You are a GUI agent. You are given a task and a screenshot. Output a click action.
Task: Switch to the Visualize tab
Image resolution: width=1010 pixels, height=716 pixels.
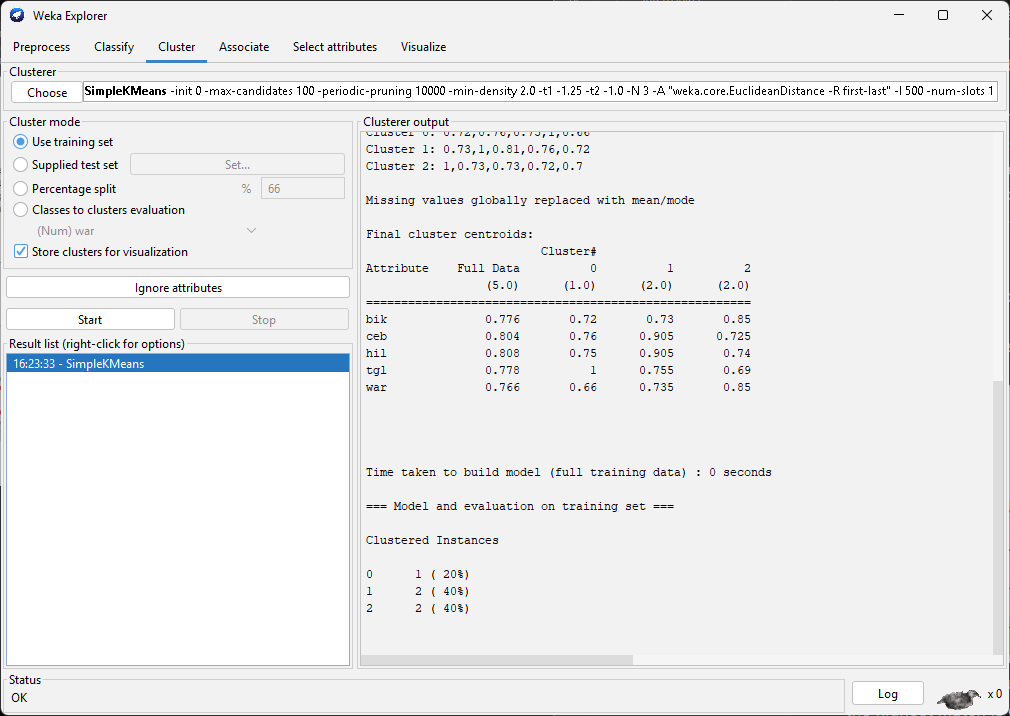[x=423, y=47]
